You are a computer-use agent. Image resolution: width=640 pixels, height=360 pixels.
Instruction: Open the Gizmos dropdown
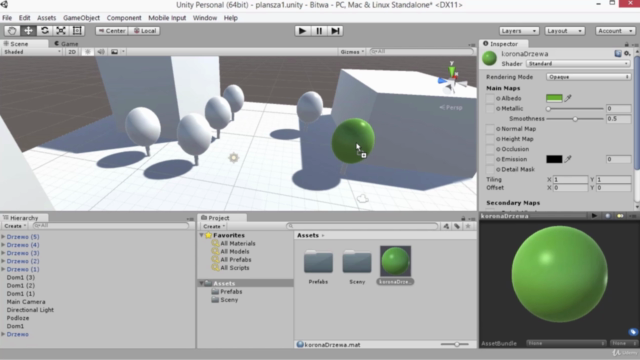352,52
